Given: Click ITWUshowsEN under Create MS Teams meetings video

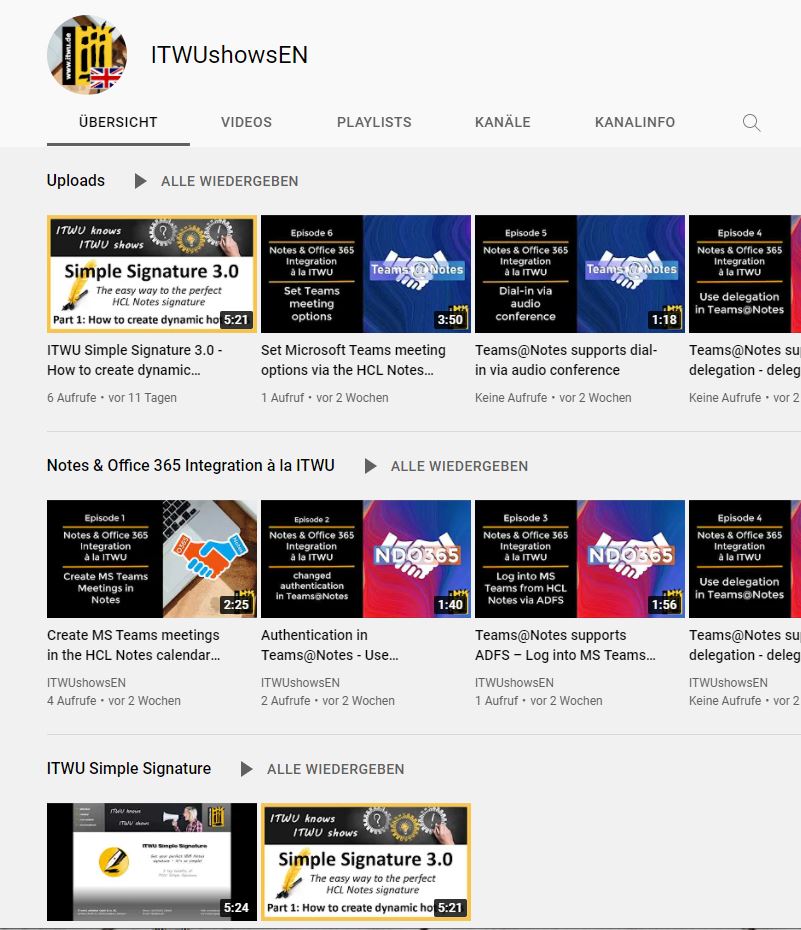Looking at the screenshot, I should tap(87, 683).
